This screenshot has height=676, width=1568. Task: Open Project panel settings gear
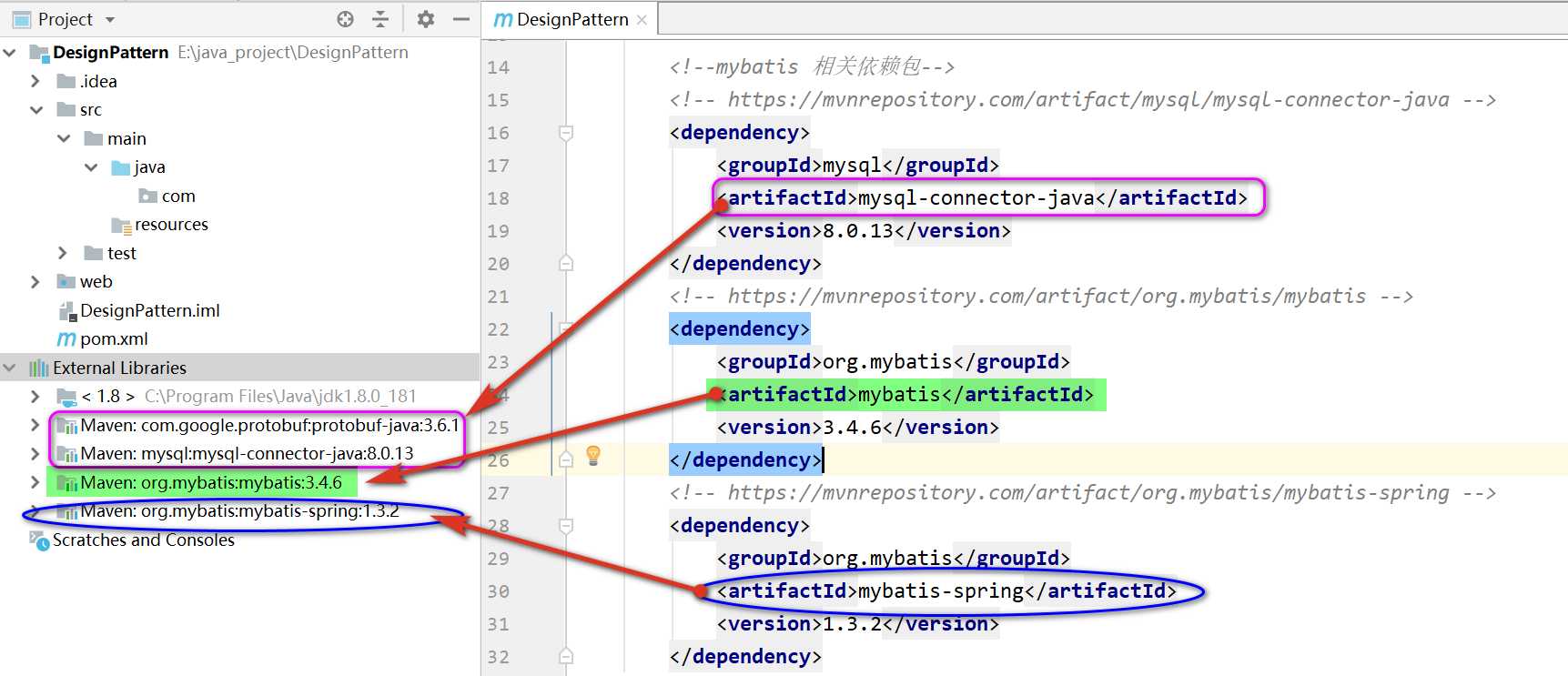tap(425, 19)
